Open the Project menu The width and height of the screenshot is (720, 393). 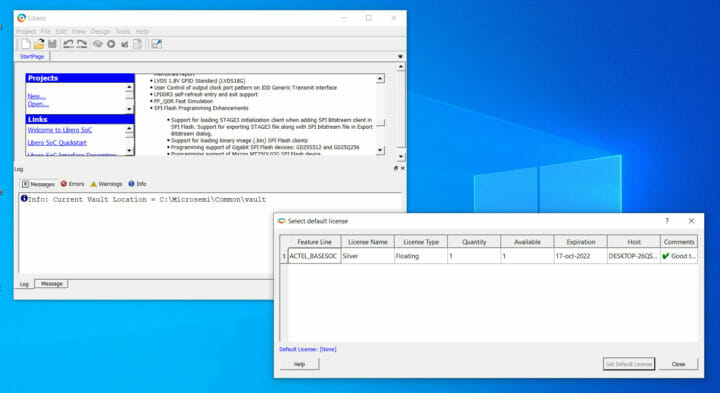[26, 31]
